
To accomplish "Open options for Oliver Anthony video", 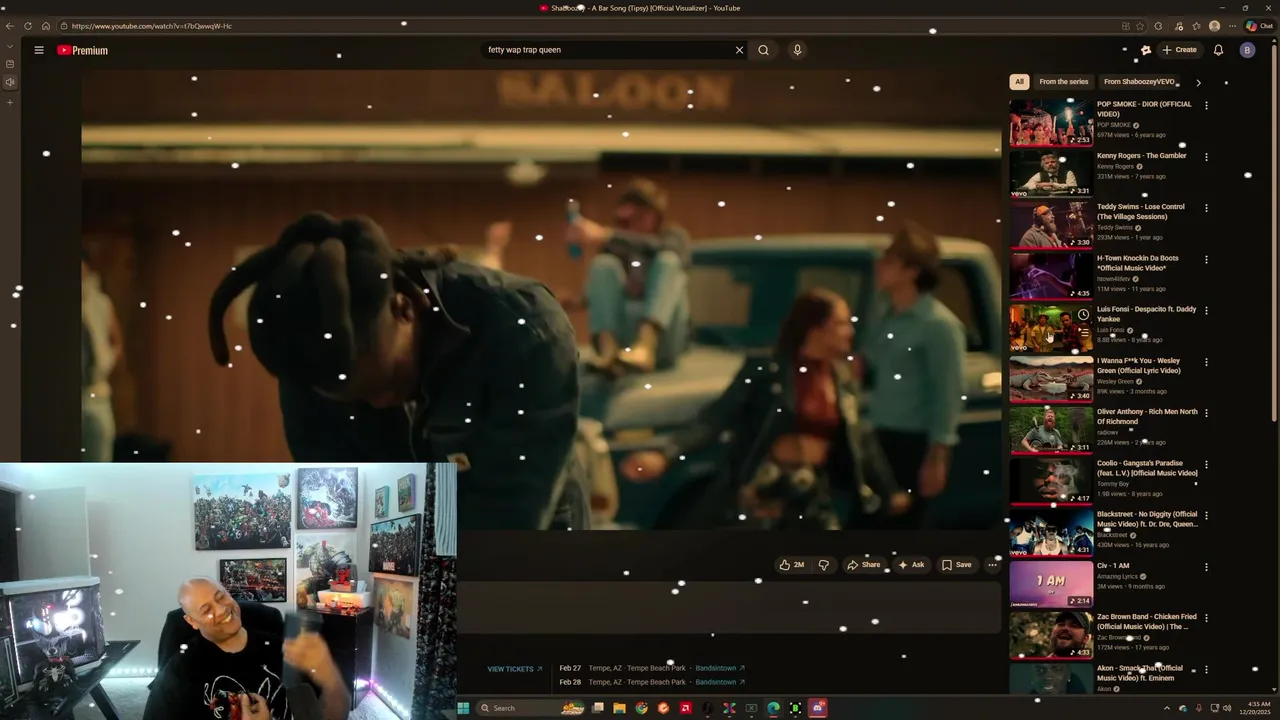I will coord(1206,413).
